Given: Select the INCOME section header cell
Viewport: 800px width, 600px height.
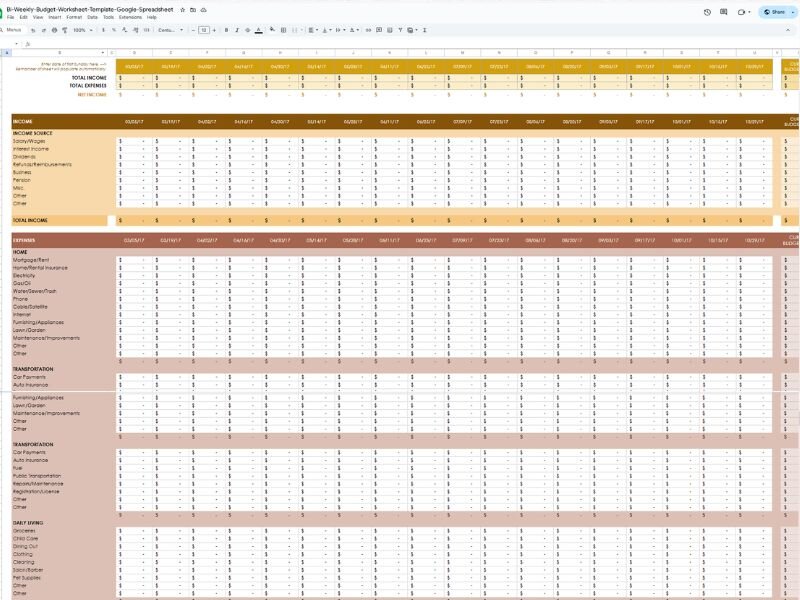Looking at the screenshot, I should pos(22,122).
